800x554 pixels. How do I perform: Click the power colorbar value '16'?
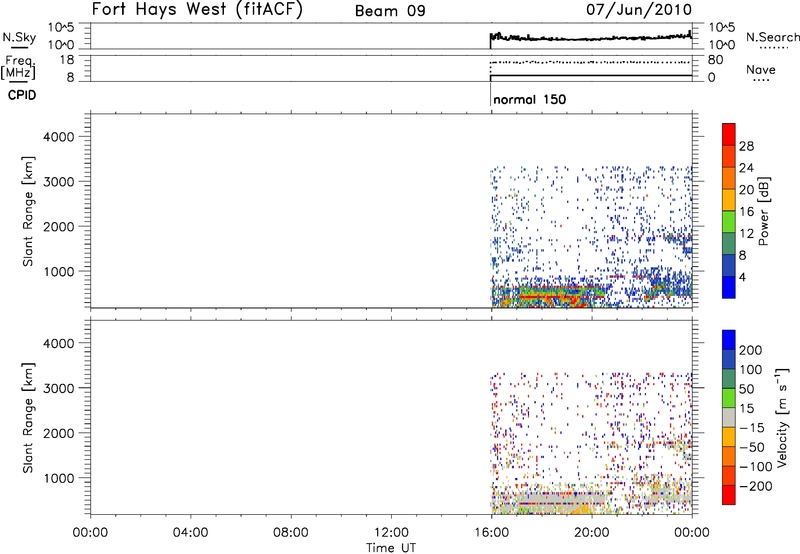tap(746, 212)
